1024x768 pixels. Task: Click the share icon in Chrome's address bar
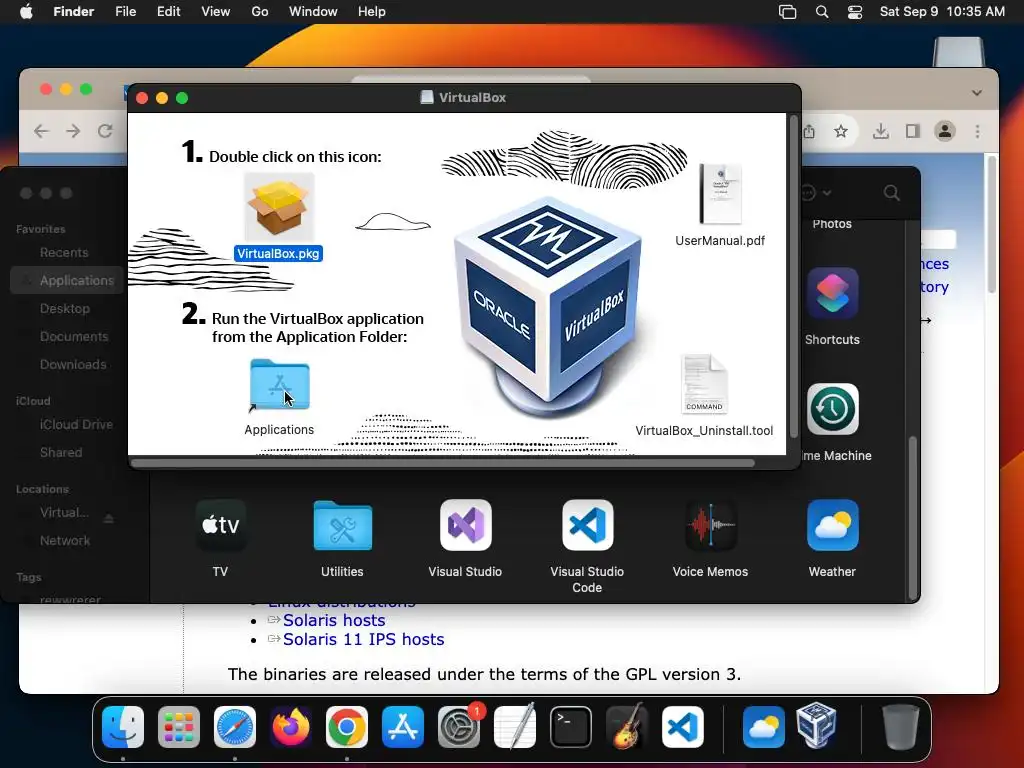[x=810, y=131]
